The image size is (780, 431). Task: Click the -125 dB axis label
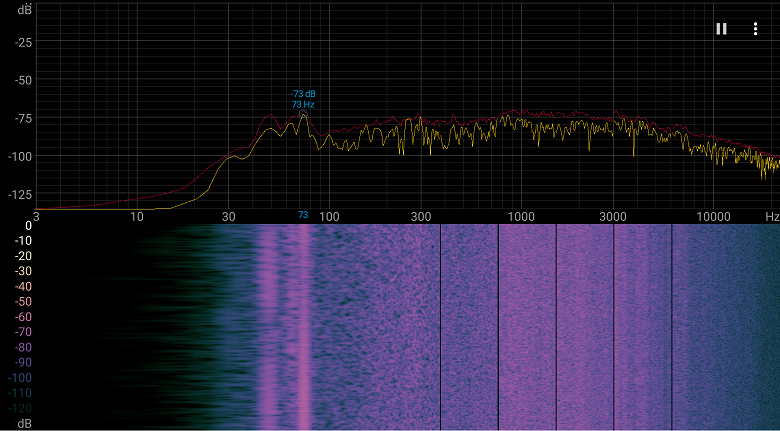pos(21,194)
